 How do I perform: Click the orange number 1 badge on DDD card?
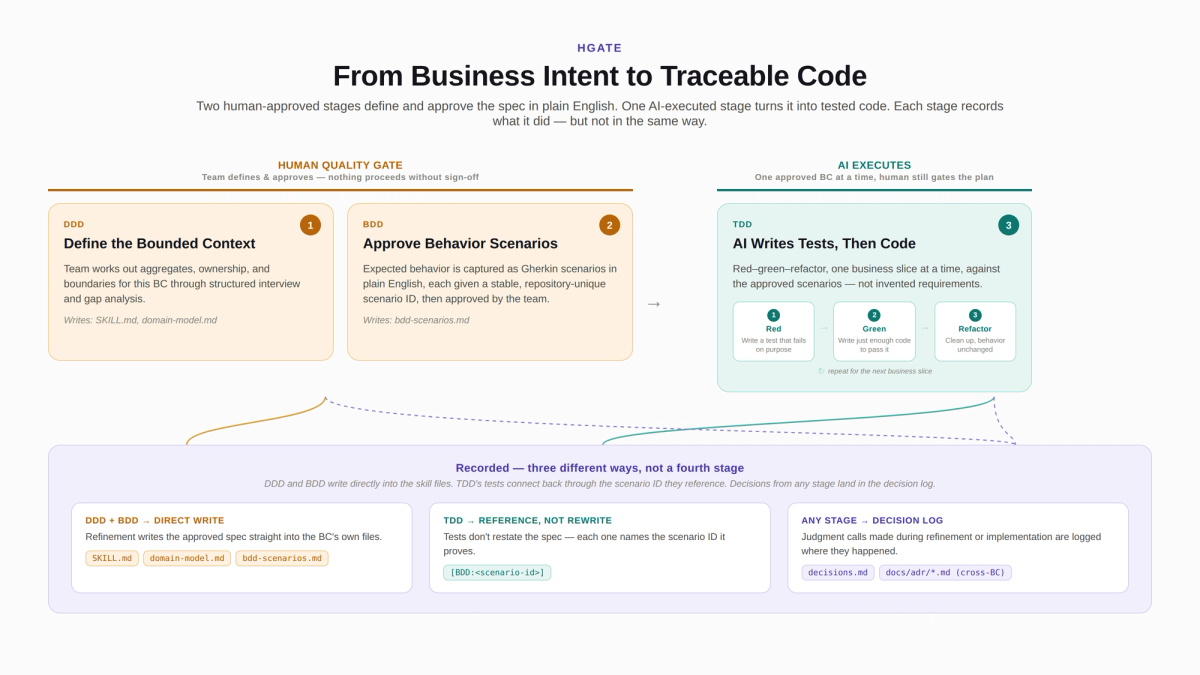click(x=310, y=225)
